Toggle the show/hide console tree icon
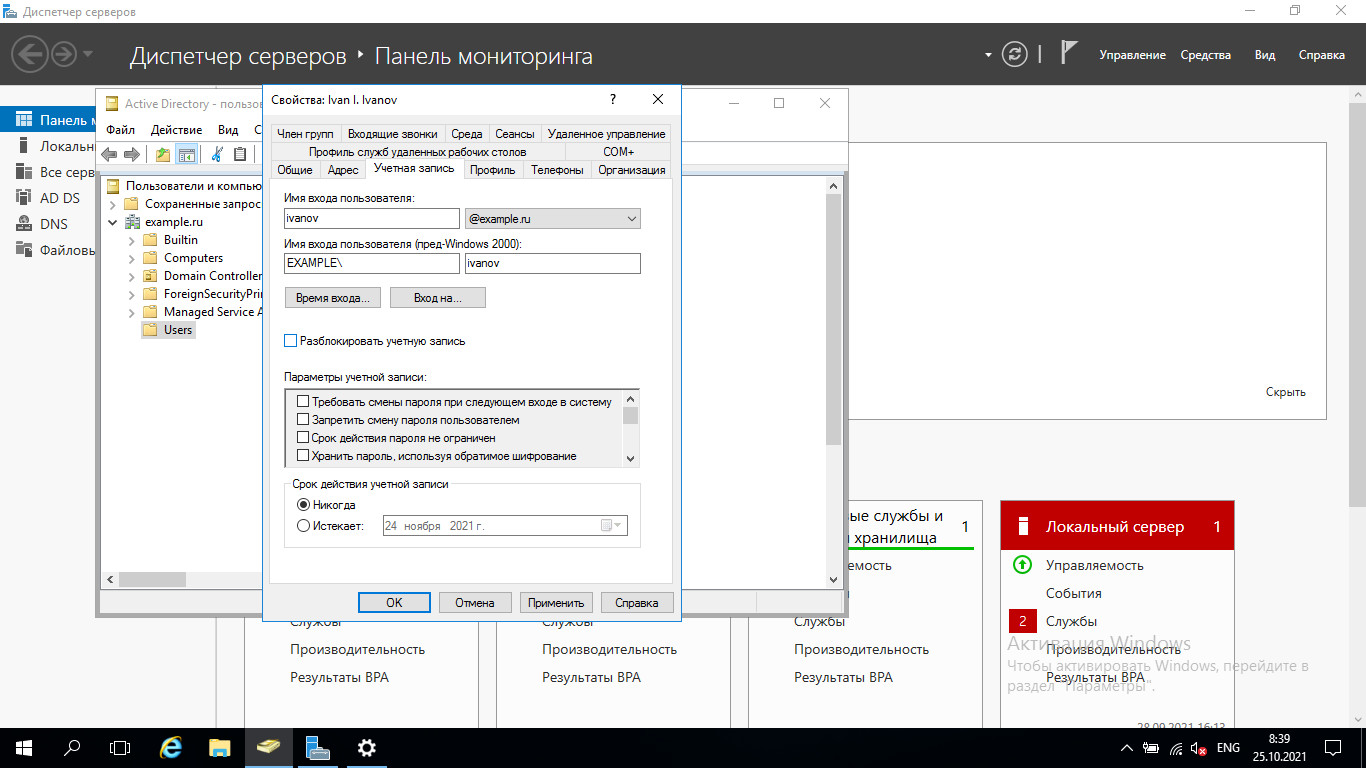Viewport: 1366px width, 768px height. tap(186, 154)
